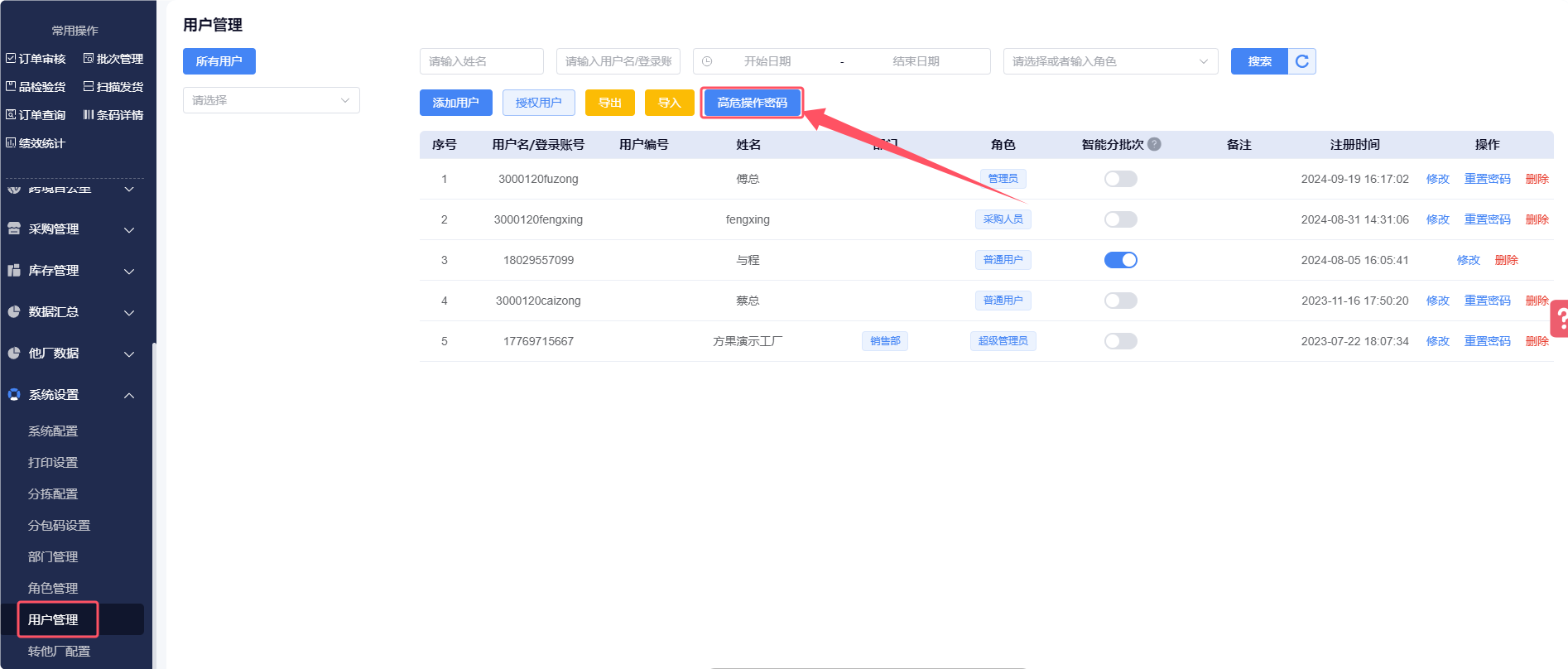
Task: Open the role selection dropdown
Action: pos(1109,61)
